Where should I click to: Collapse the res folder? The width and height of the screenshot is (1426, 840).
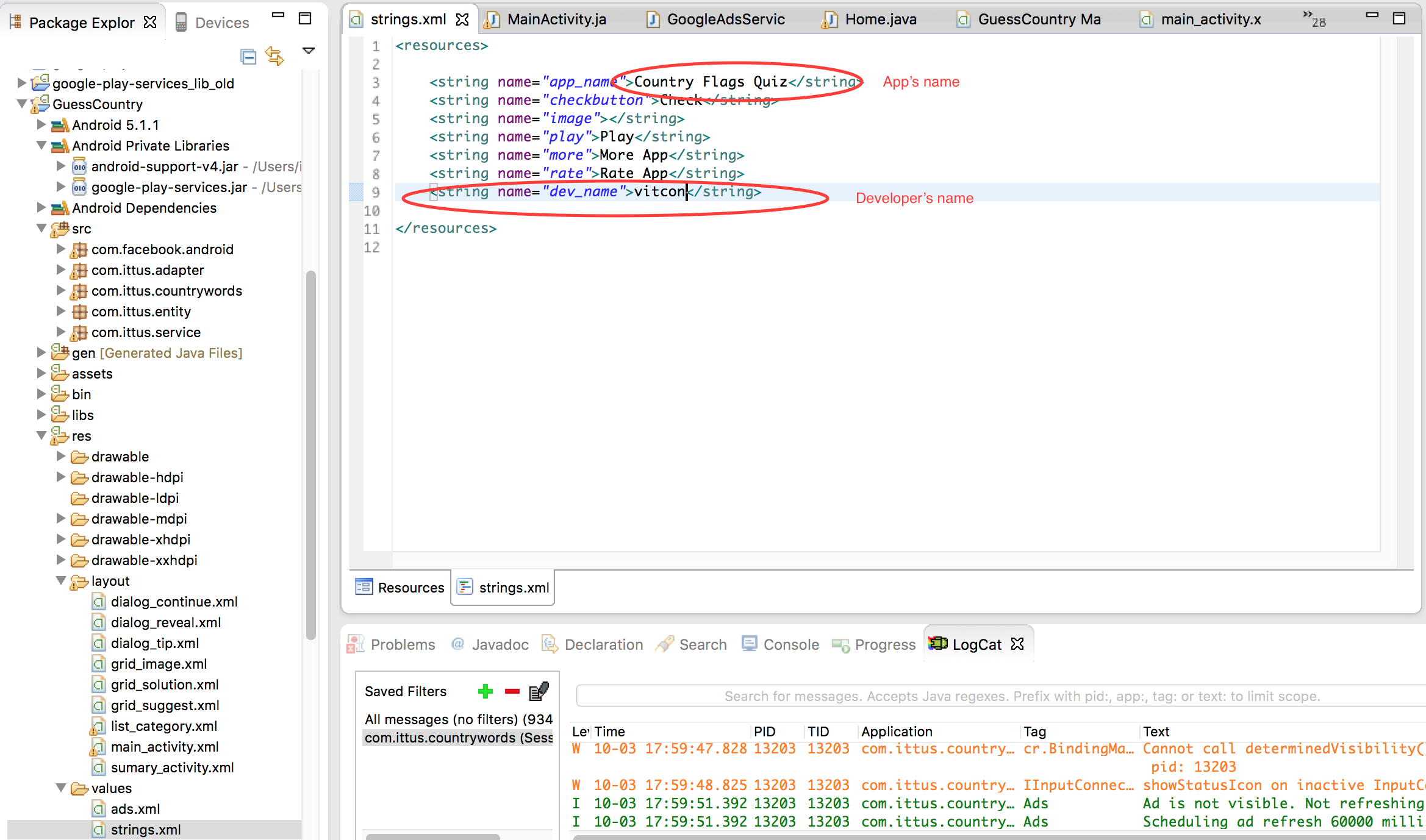click(x=41, y=435)
